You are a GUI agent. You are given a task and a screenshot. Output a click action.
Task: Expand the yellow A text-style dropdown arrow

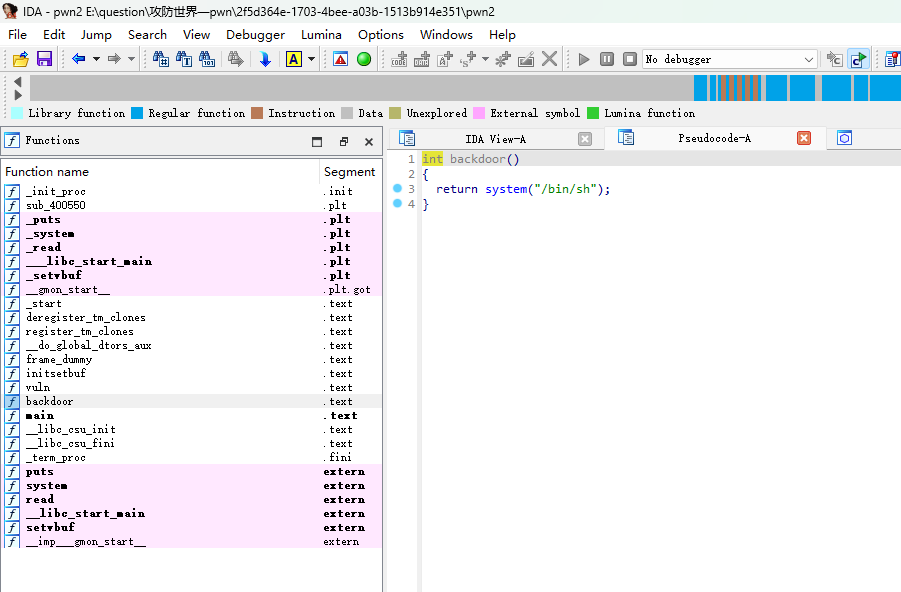tap(312, 59)
